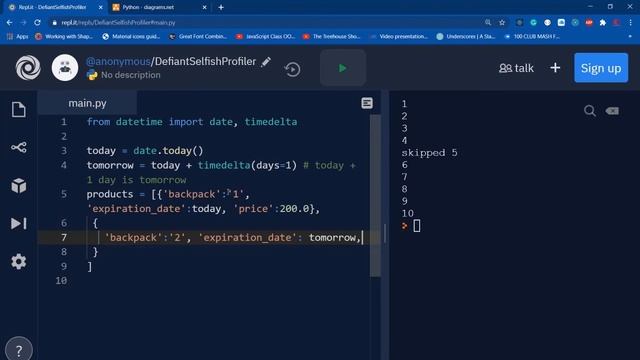Open the anonymous user avatar
The width and height of the screenshot is (640, 360).
click(x=65, y=68)
